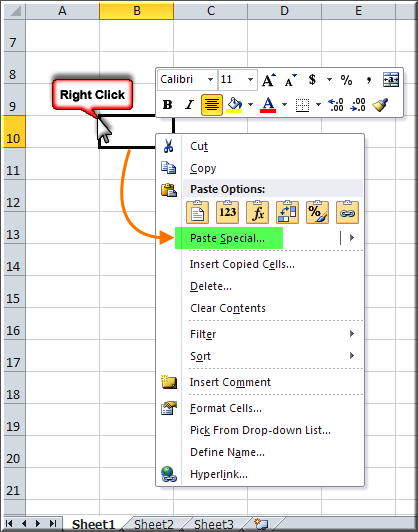Click the Format Painter brush icon
The image size is (418, 532).
point(380,105)
